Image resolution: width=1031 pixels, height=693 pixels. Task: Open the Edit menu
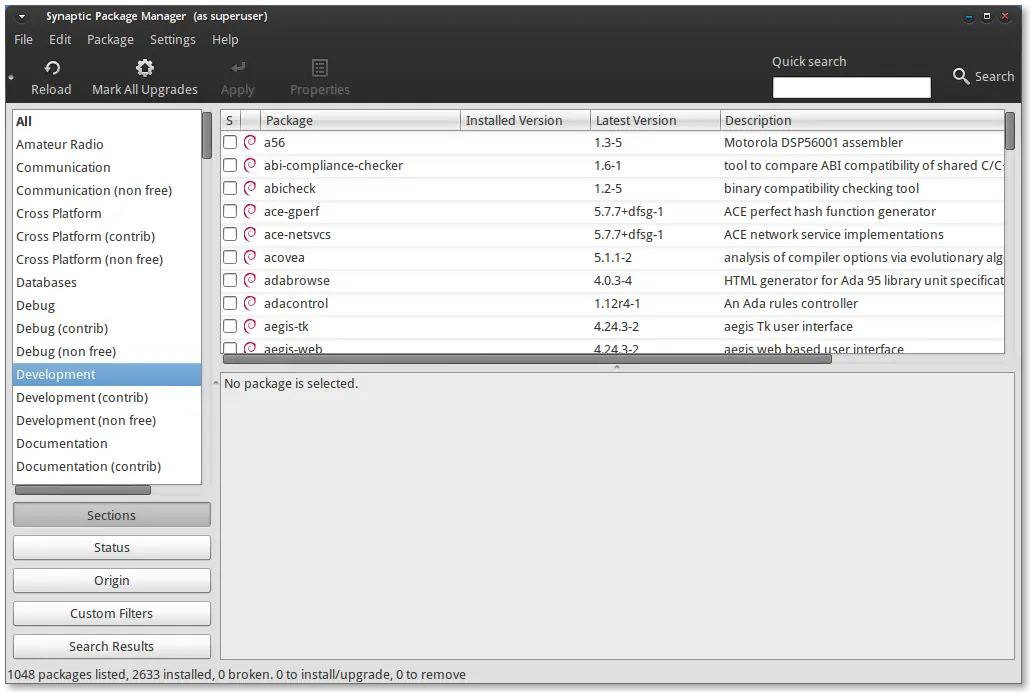60,39
